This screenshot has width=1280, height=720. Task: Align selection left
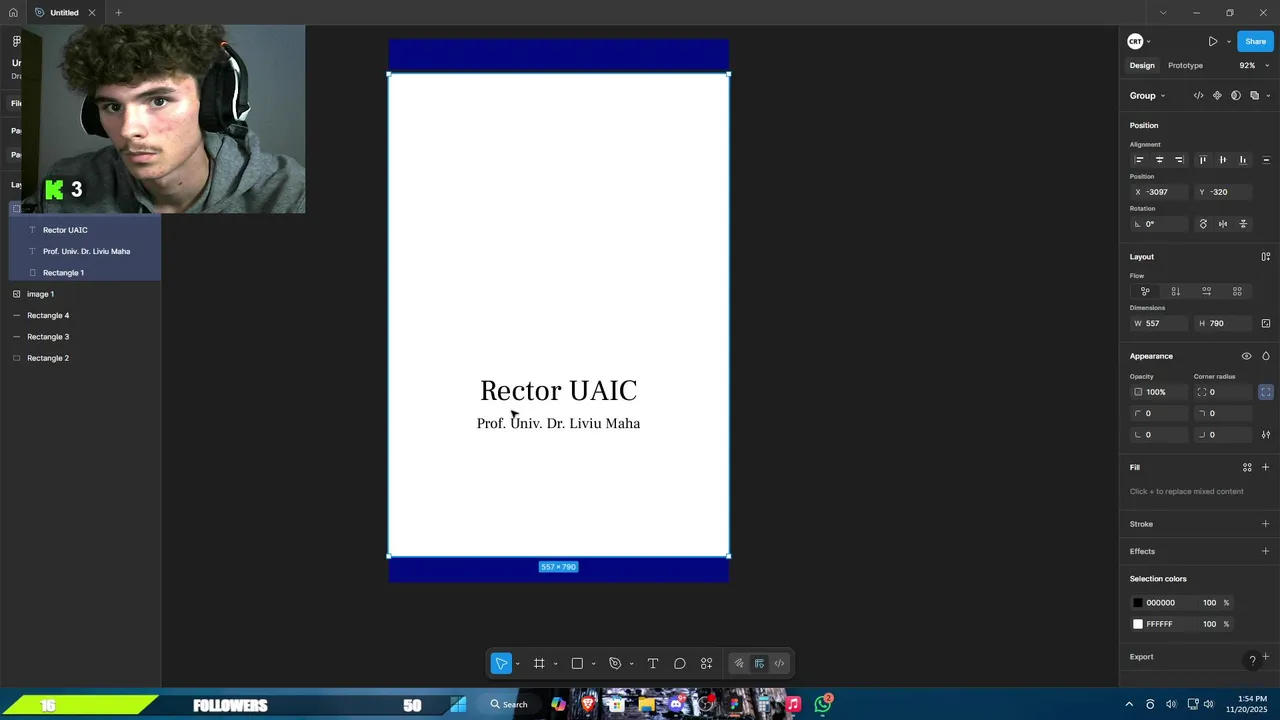[x=1139, y=160]
